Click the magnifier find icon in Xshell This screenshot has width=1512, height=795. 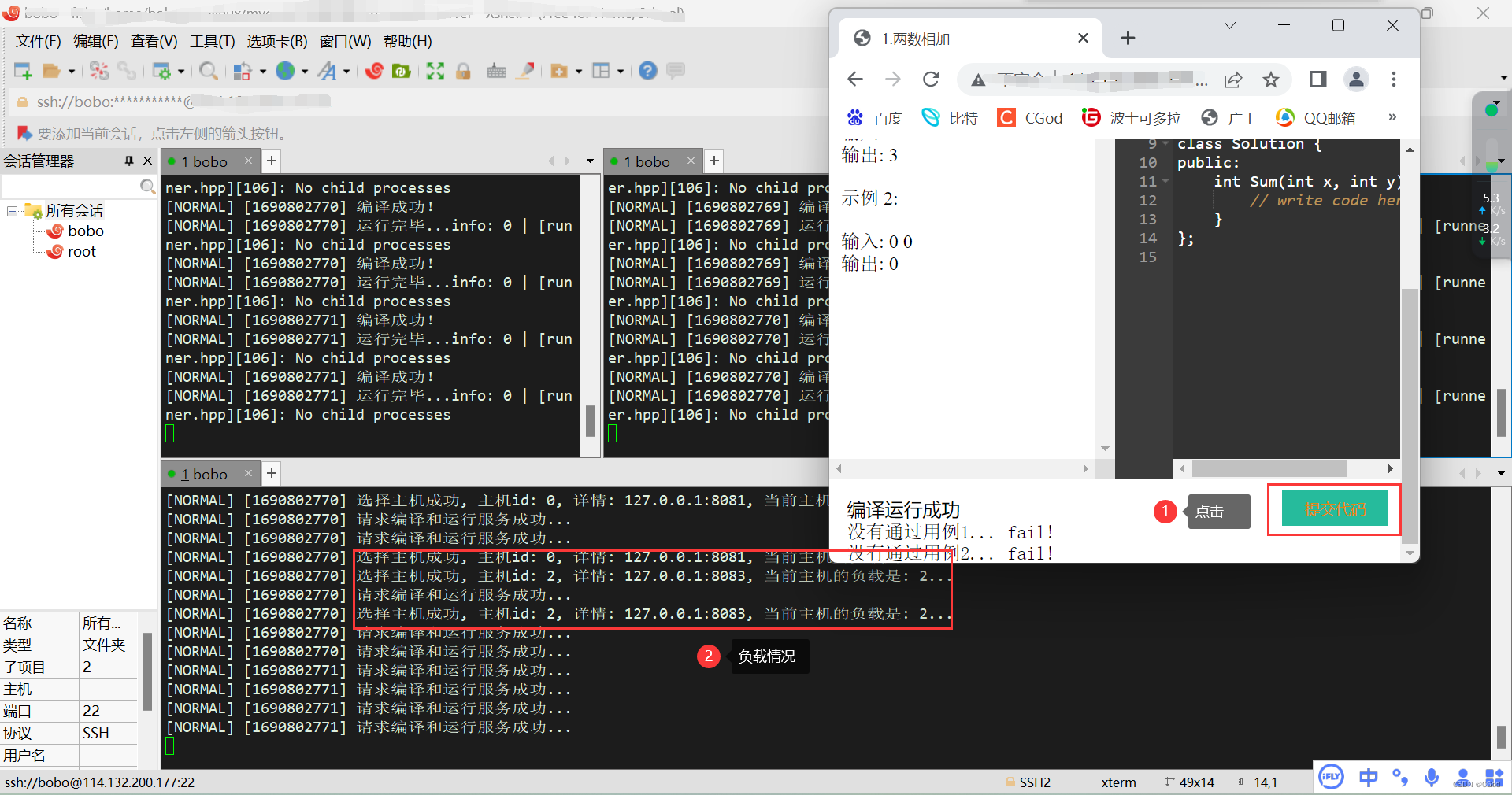coord(209,71)
